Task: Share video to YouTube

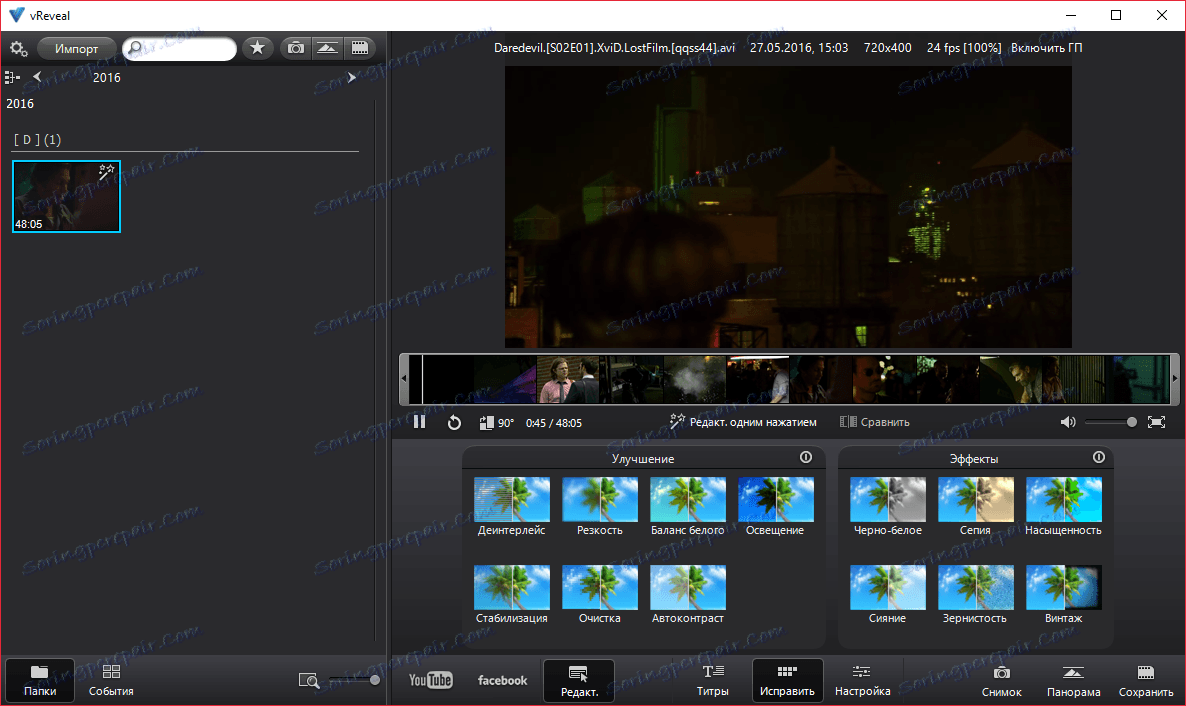Action: tap(430, 680)
